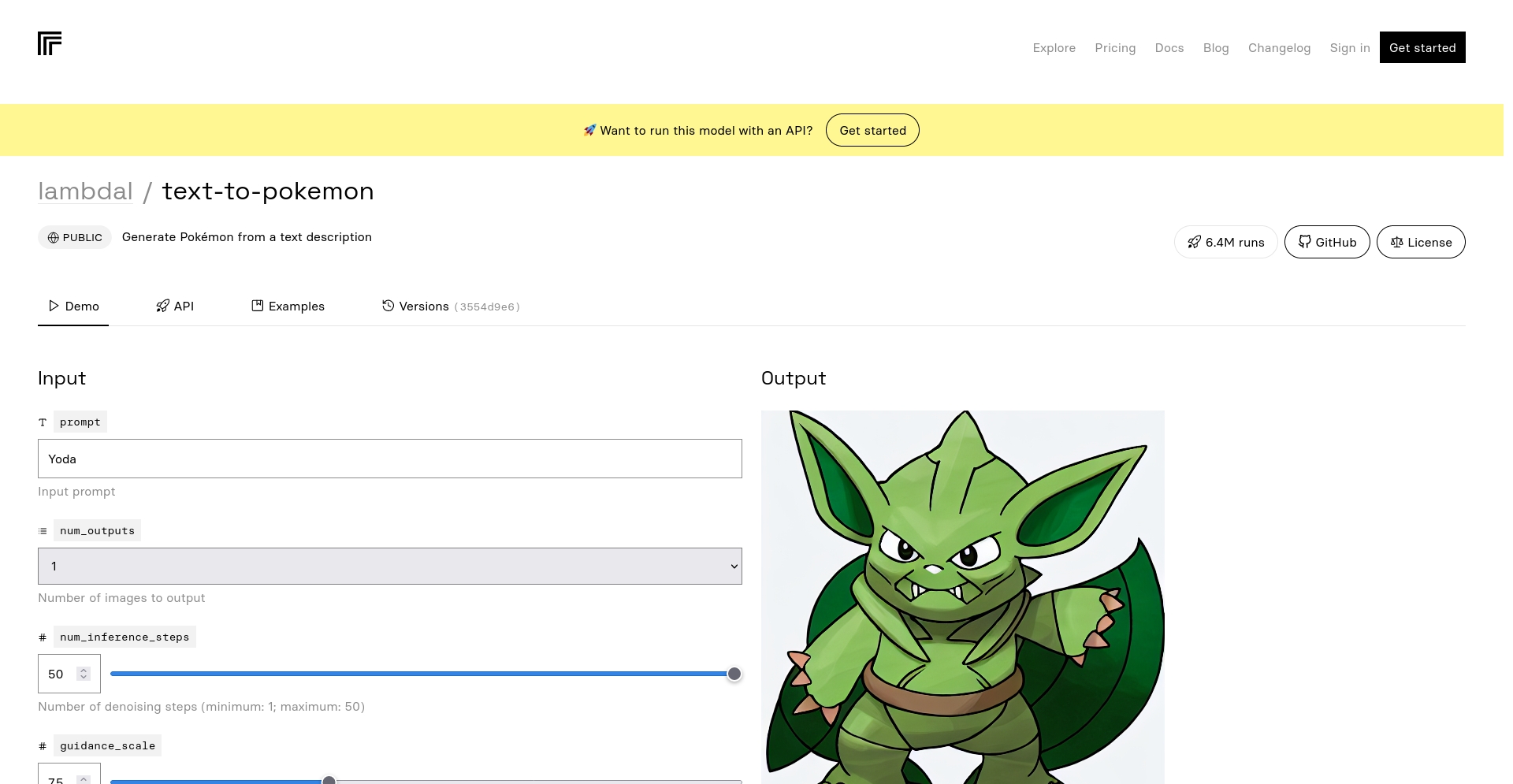The height and width of the screenshot is (784, 1513).
Task: Click the text-to-pokemon model title
Action: [268, 191]
